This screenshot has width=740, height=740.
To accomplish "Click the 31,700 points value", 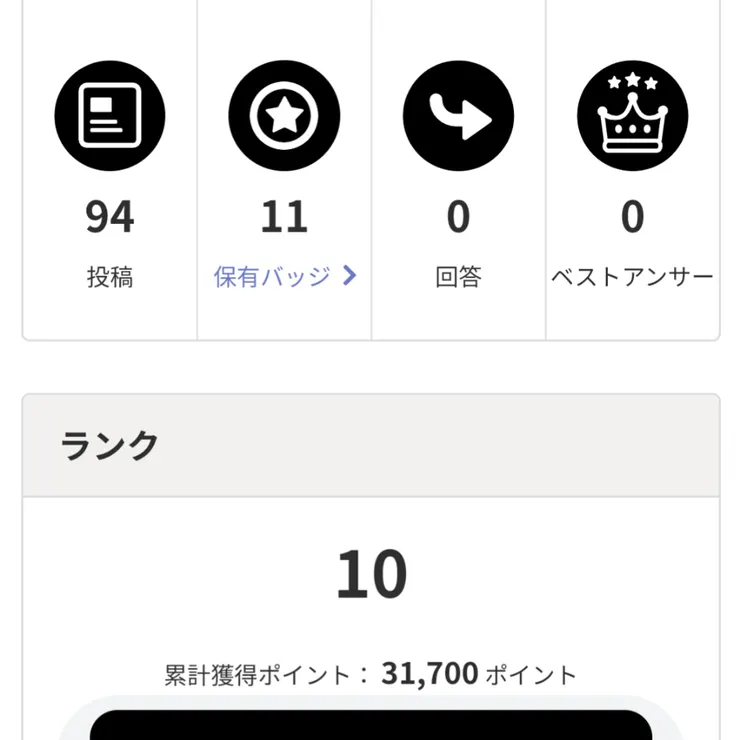I will [x=430, y=674].
